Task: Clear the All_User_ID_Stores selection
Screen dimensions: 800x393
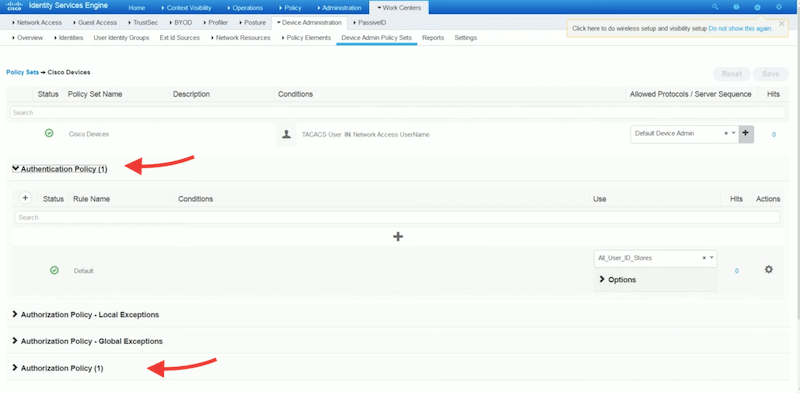Action: [x=704, y=258]
